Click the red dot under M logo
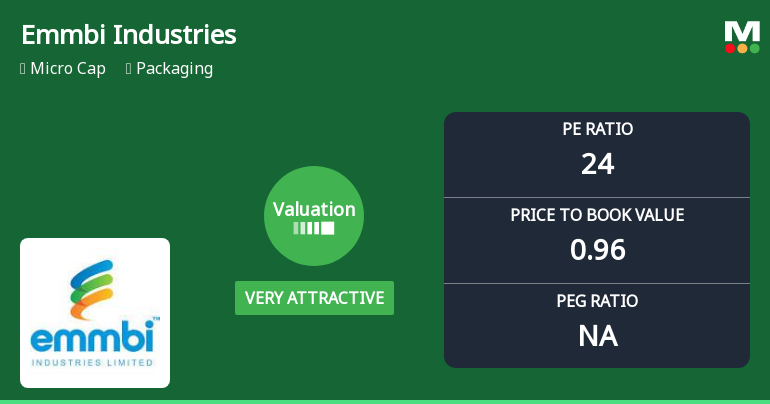The image size is (770, 404). [x=730, y=48]
